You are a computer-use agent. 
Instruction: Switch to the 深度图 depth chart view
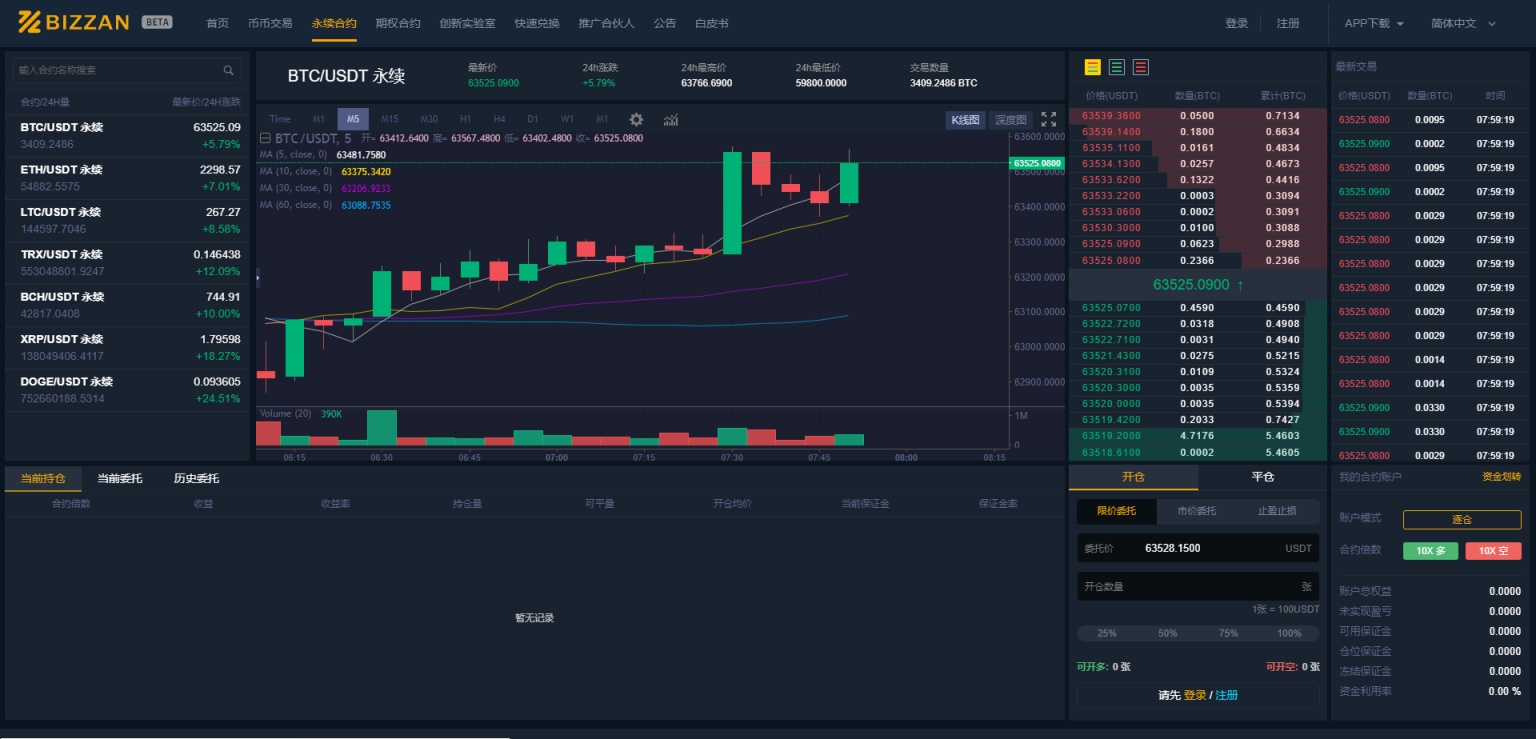(x=1011, y=120)
